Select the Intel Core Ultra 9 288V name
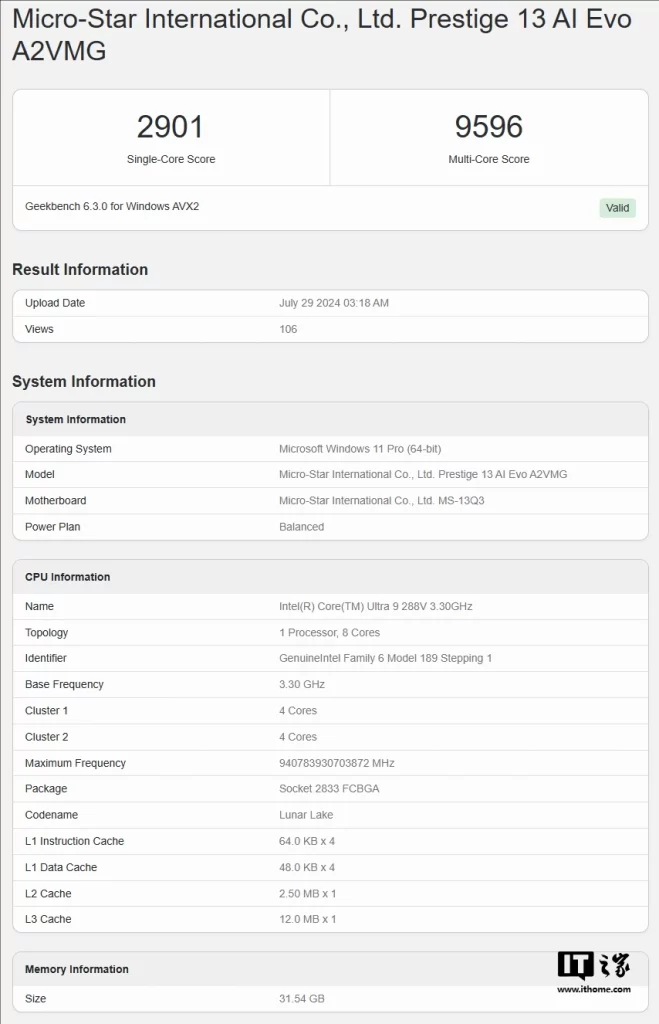This screenshot has width=659, height=1024. pyautogui.click(x=376, y=607)
